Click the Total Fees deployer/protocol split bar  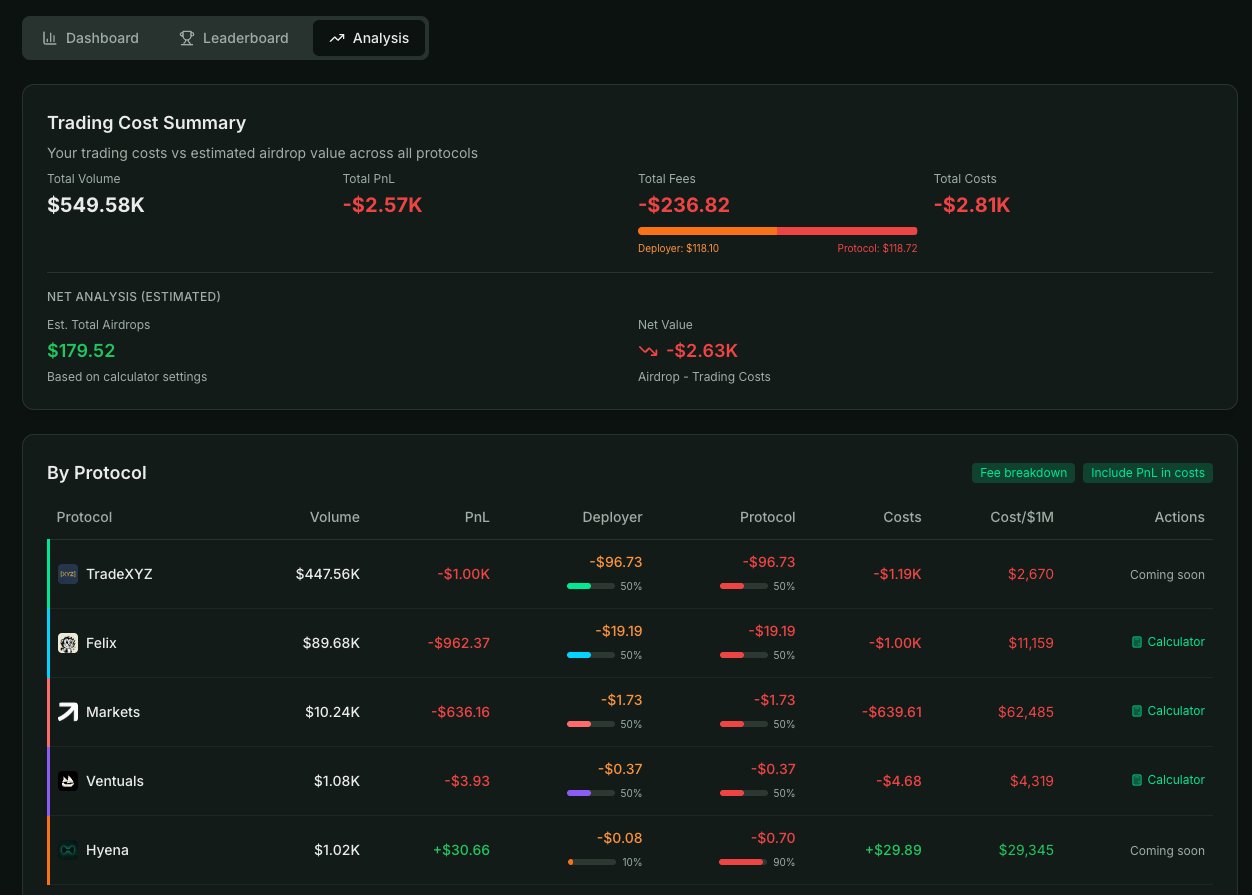[x=777, y=231]
